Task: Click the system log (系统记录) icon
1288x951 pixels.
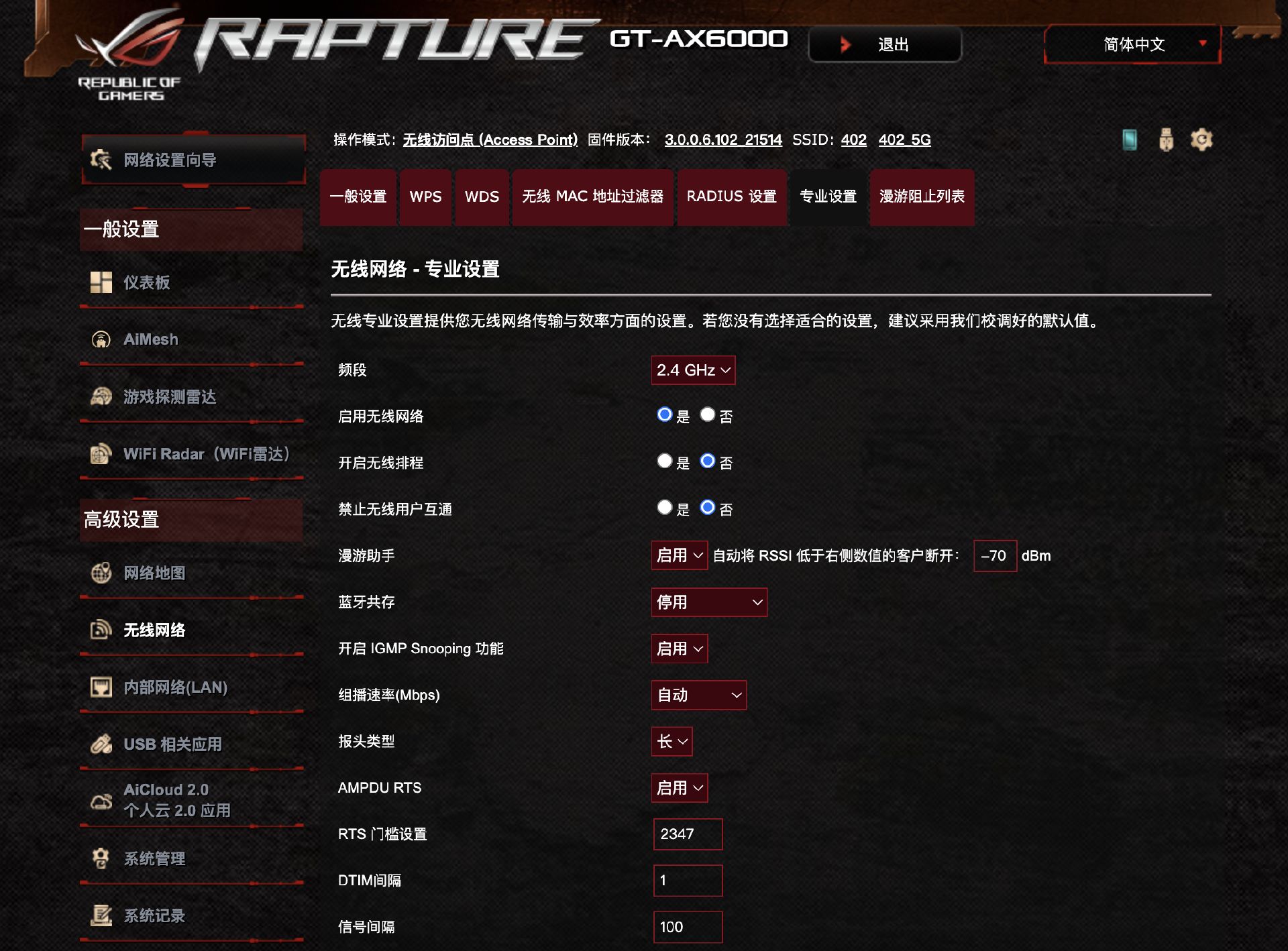Action: tap(101, 915)
